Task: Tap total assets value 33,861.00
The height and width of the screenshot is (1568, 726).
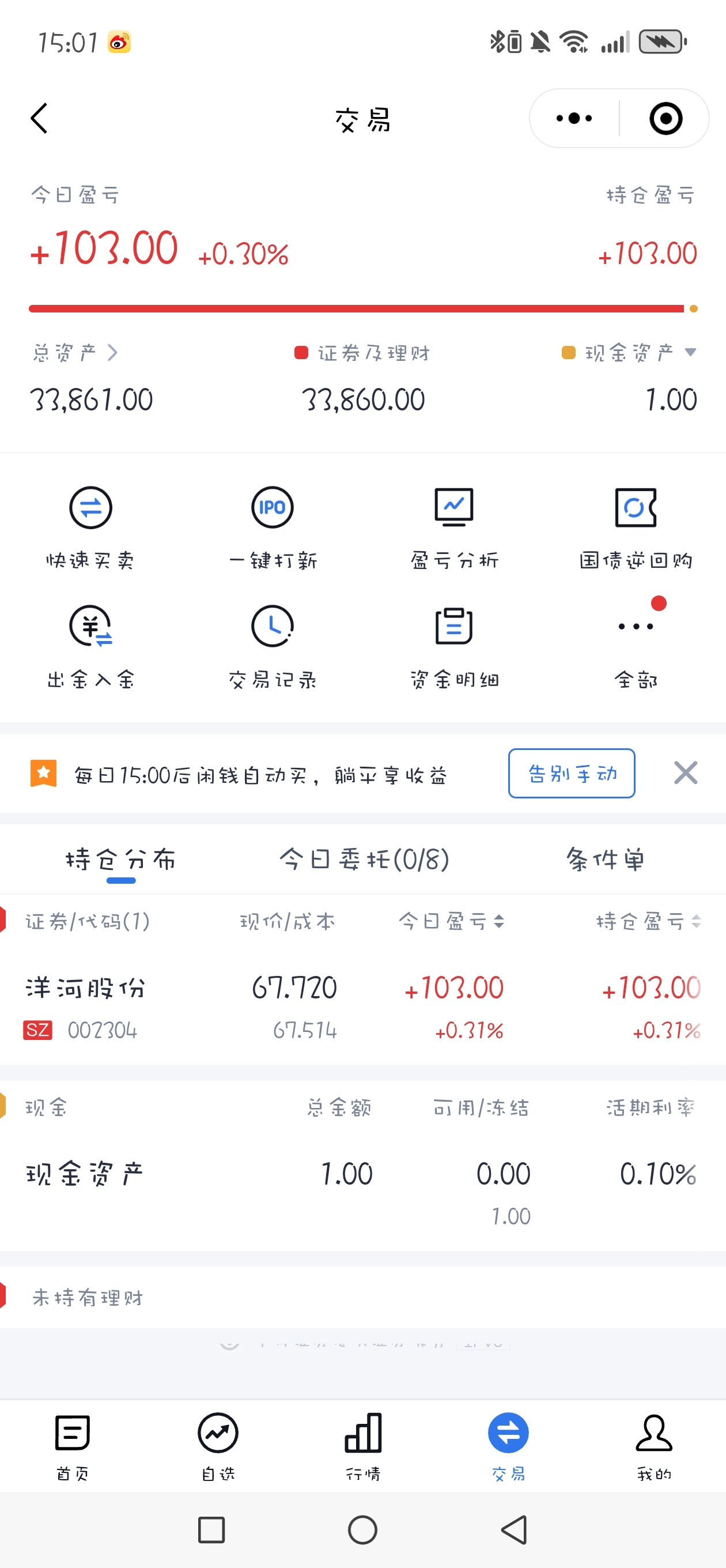Action: (x=91, y=400)
